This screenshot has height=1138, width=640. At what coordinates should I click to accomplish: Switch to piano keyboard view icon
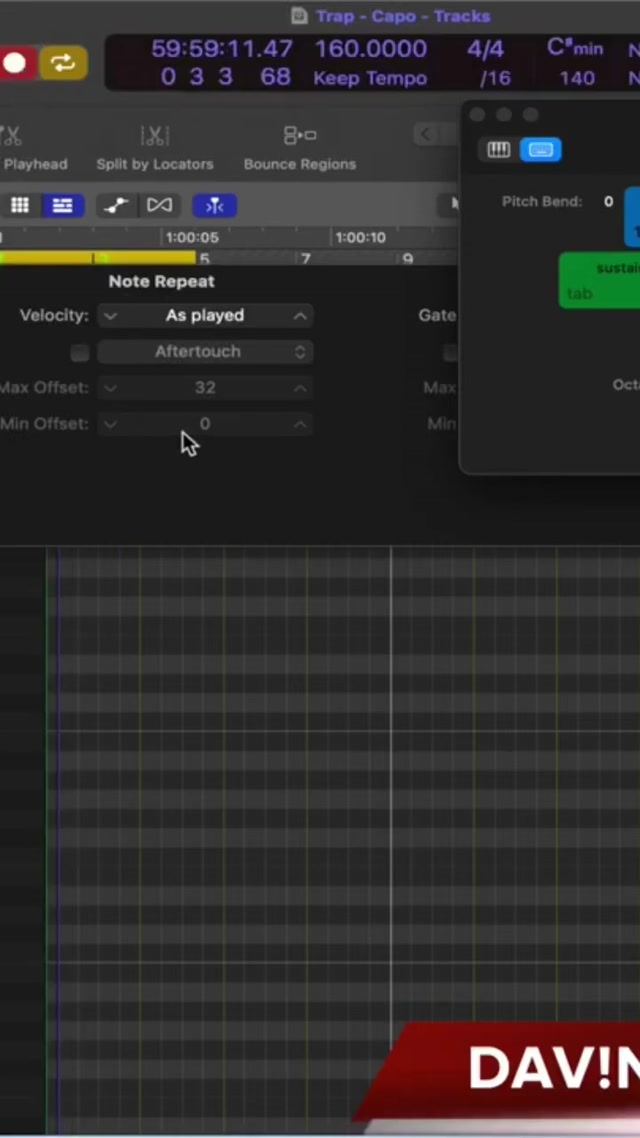(x=498, y=150)
